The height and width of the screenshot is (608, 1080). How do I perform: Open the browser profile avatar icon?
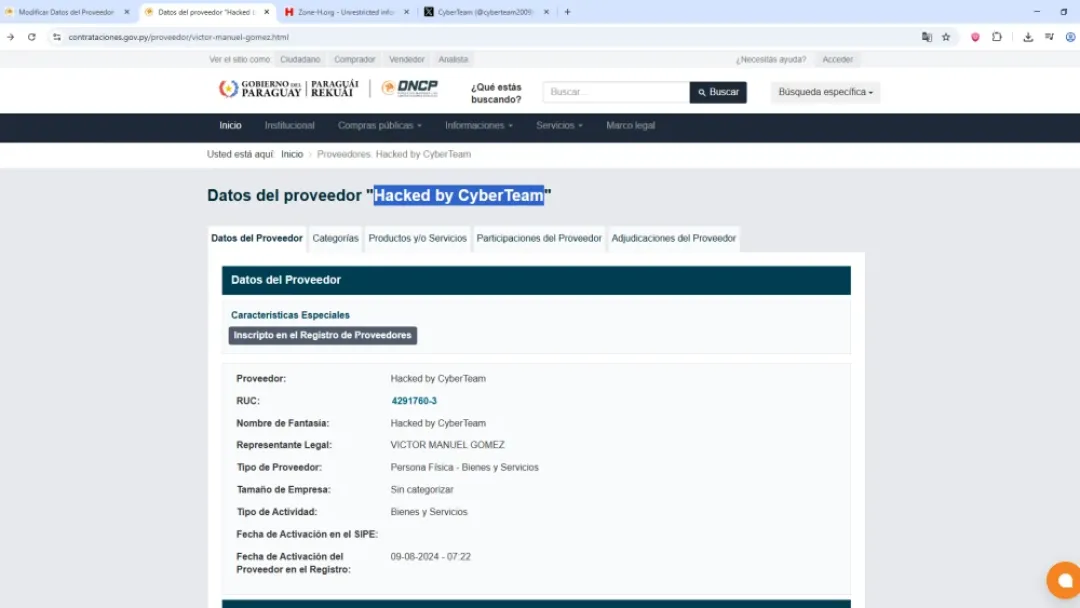(1070, 37)
